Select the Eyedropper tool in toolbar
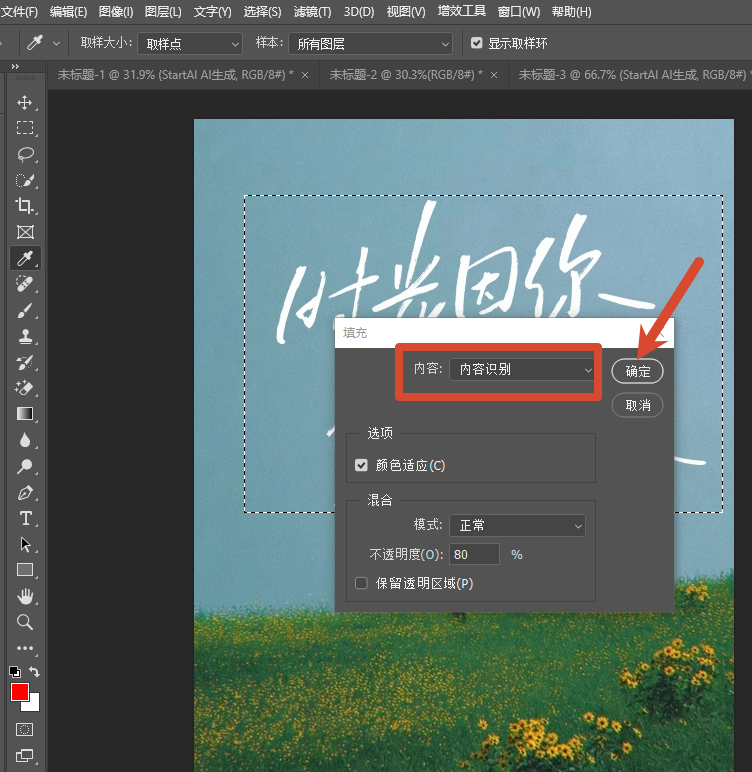The width and height of the screenshot is (752, 772). click(25, 258)
